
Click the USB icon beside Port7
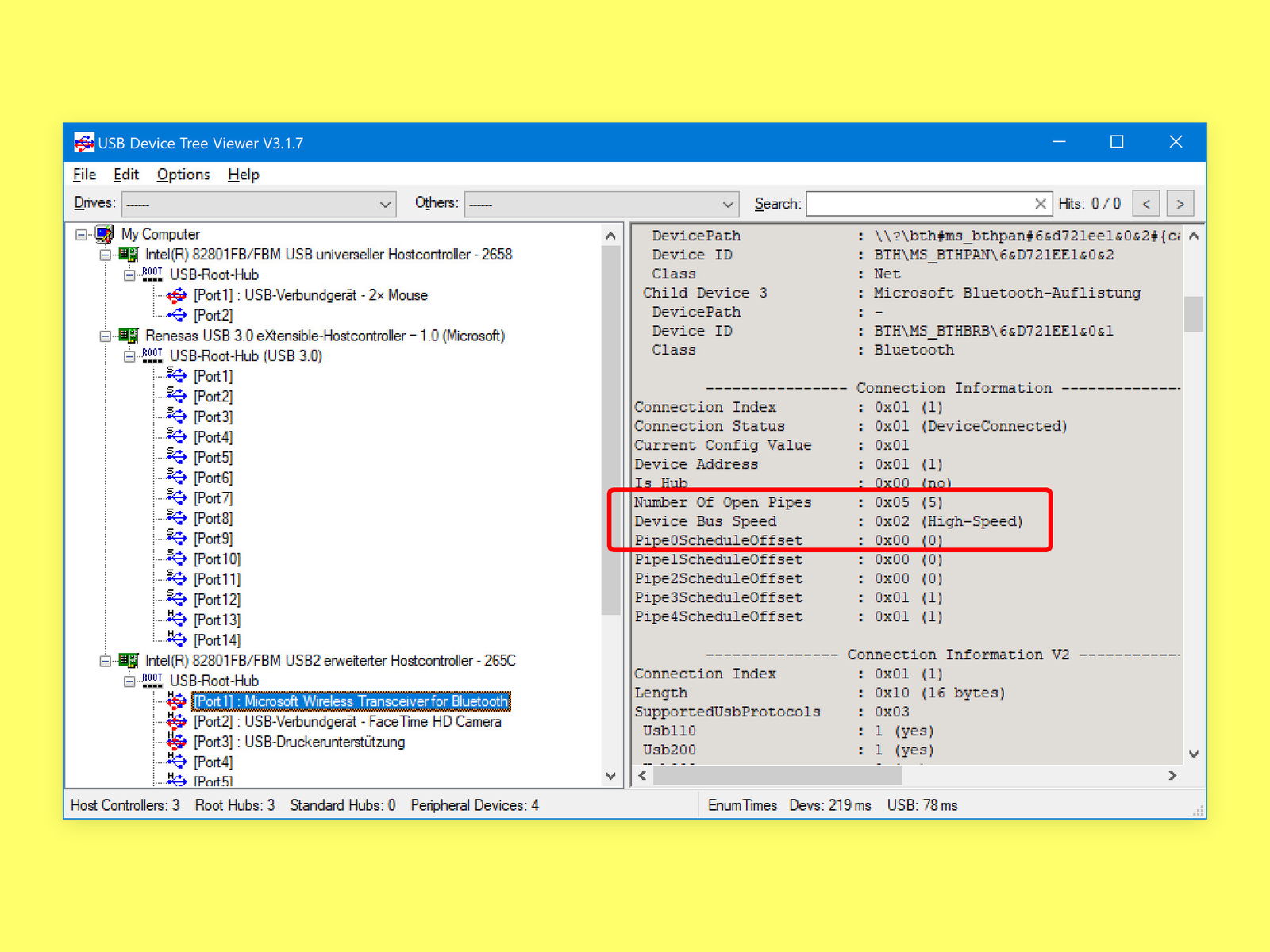pyautogui.click(x=176, y=497)
